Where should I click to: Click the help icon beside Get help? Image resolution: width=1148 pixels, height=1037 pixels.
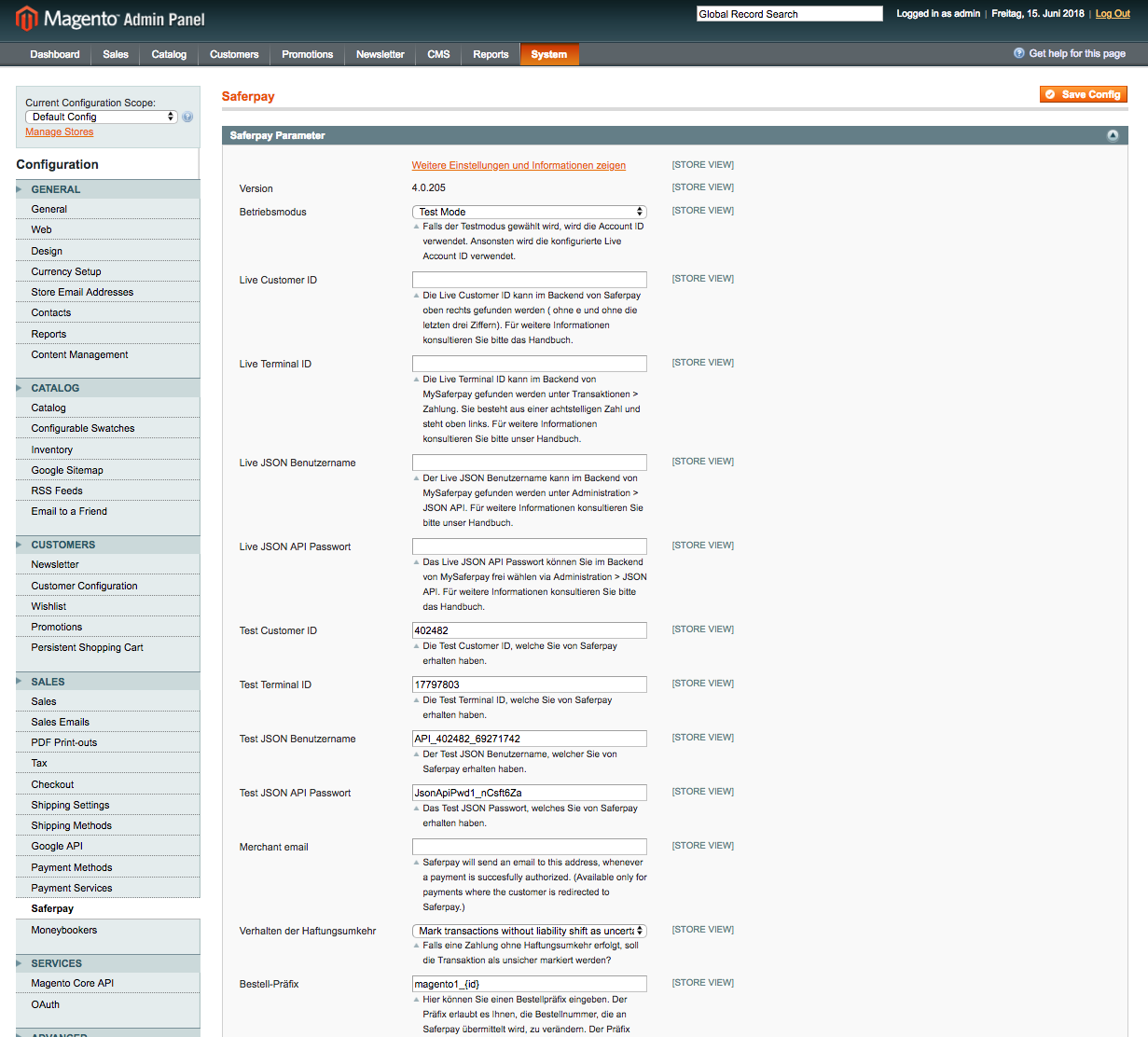[1019, 53]
